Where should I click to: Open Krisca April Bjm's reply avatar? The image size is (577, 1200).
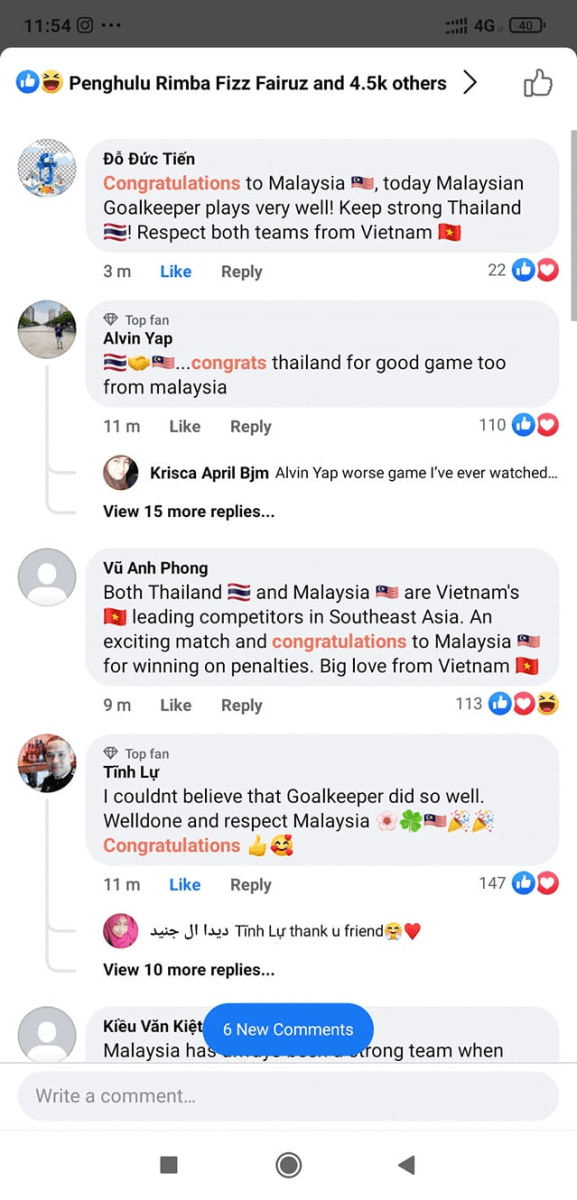point(121,472)
